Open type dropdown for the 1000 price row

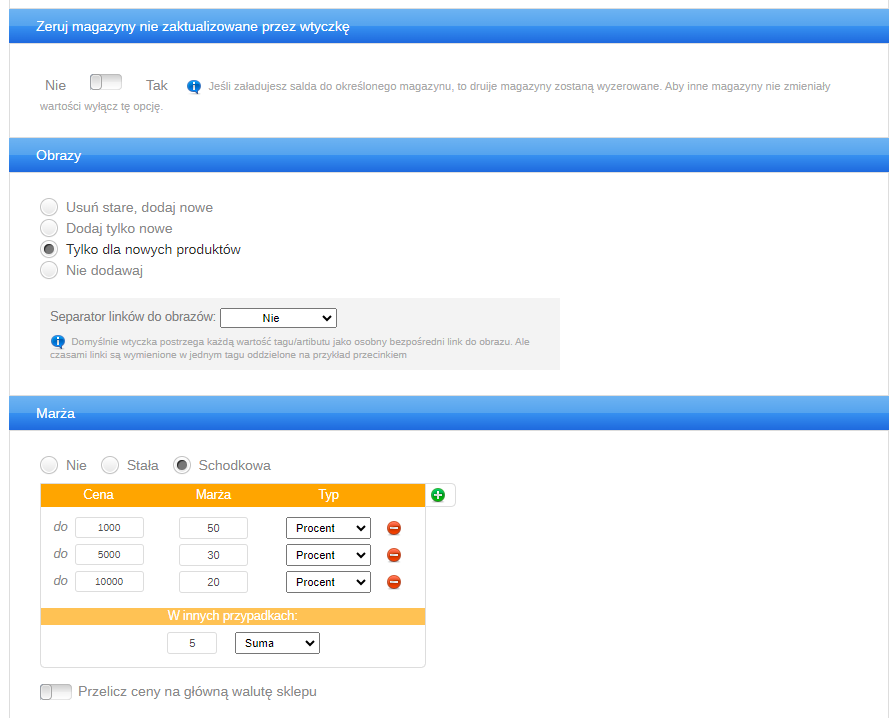(x=328, y=528)
